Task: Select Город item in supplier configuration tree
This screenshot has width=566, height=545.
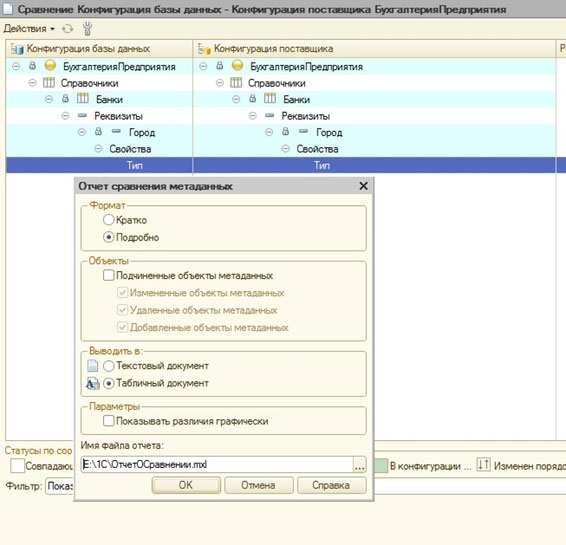Action: 329,132
